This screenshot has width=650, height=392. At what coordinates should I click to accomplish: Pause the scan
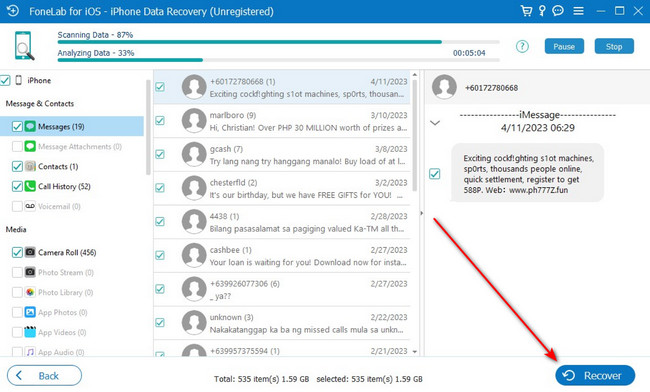pos(564,46)
